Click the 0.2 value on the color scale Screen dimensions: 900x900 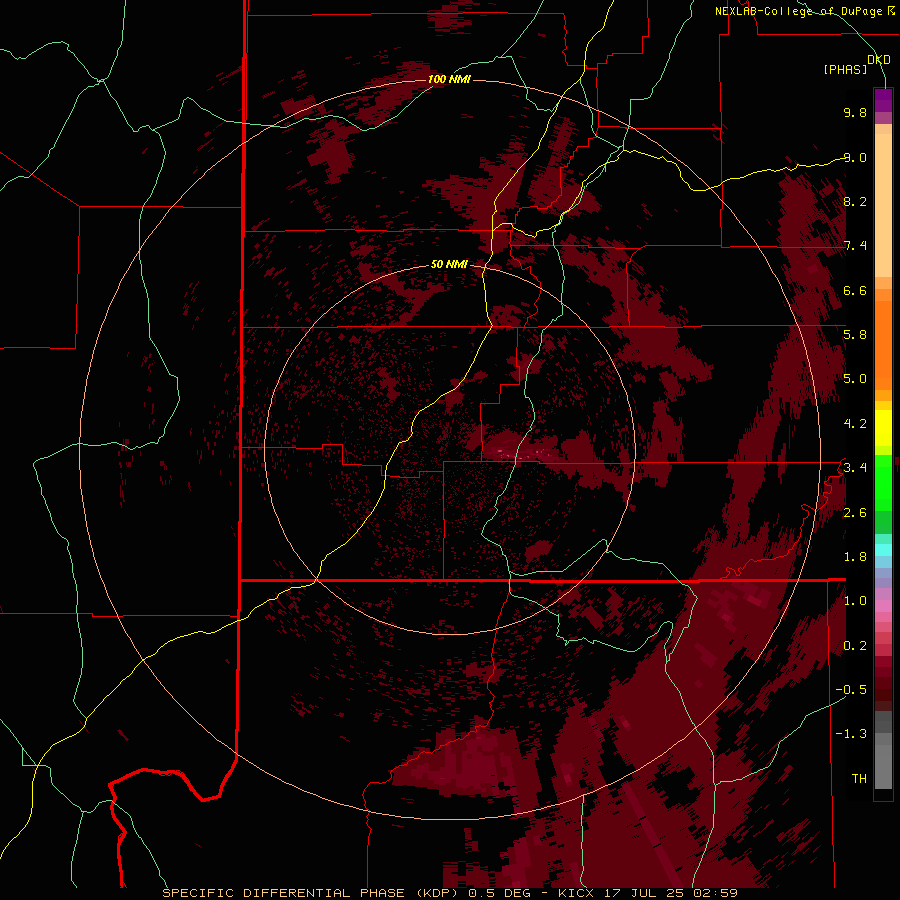click(x=855, y=646)
